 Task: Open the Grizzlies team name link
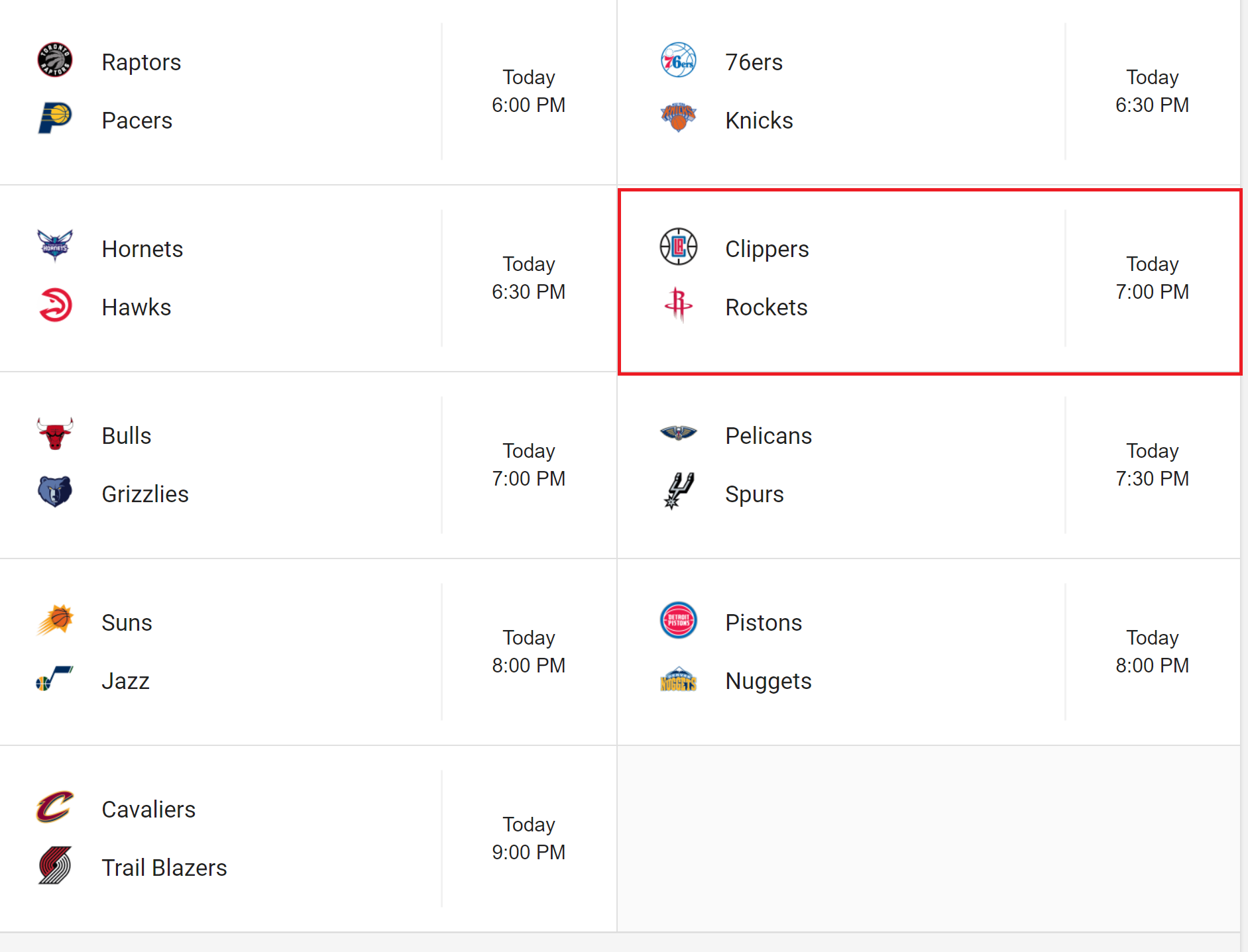tap(145, 494)
